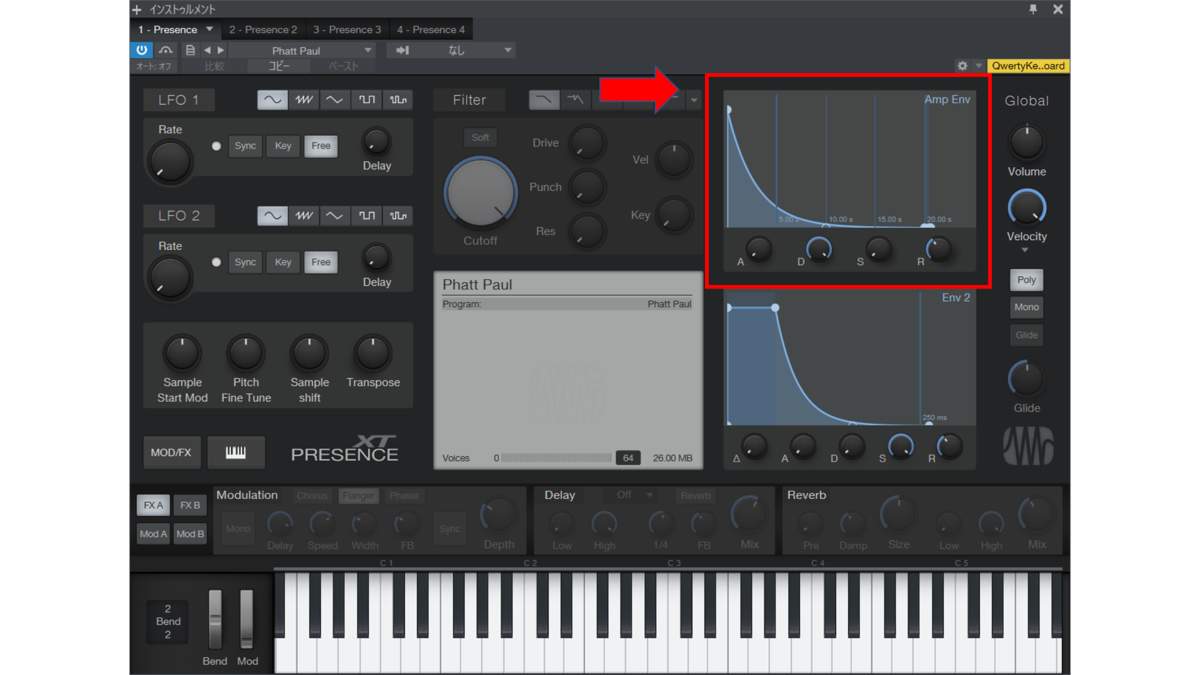Click the MOD/FX button
The height and width of the screenshot is (675, 1200).
[x=171, y=453]
